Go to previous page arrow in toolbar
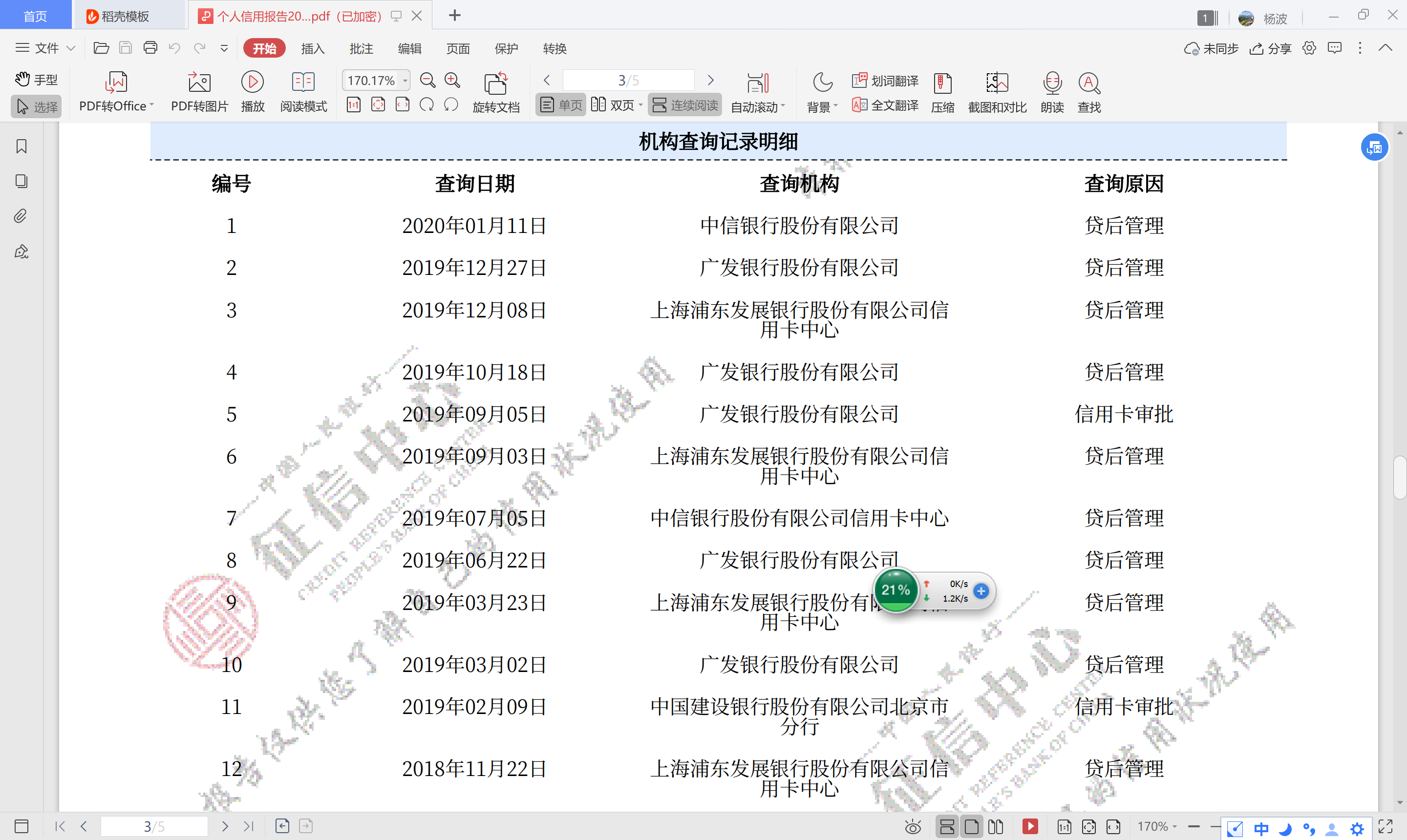This screenshot has height=840, width=1407. [x=546, y=81]
